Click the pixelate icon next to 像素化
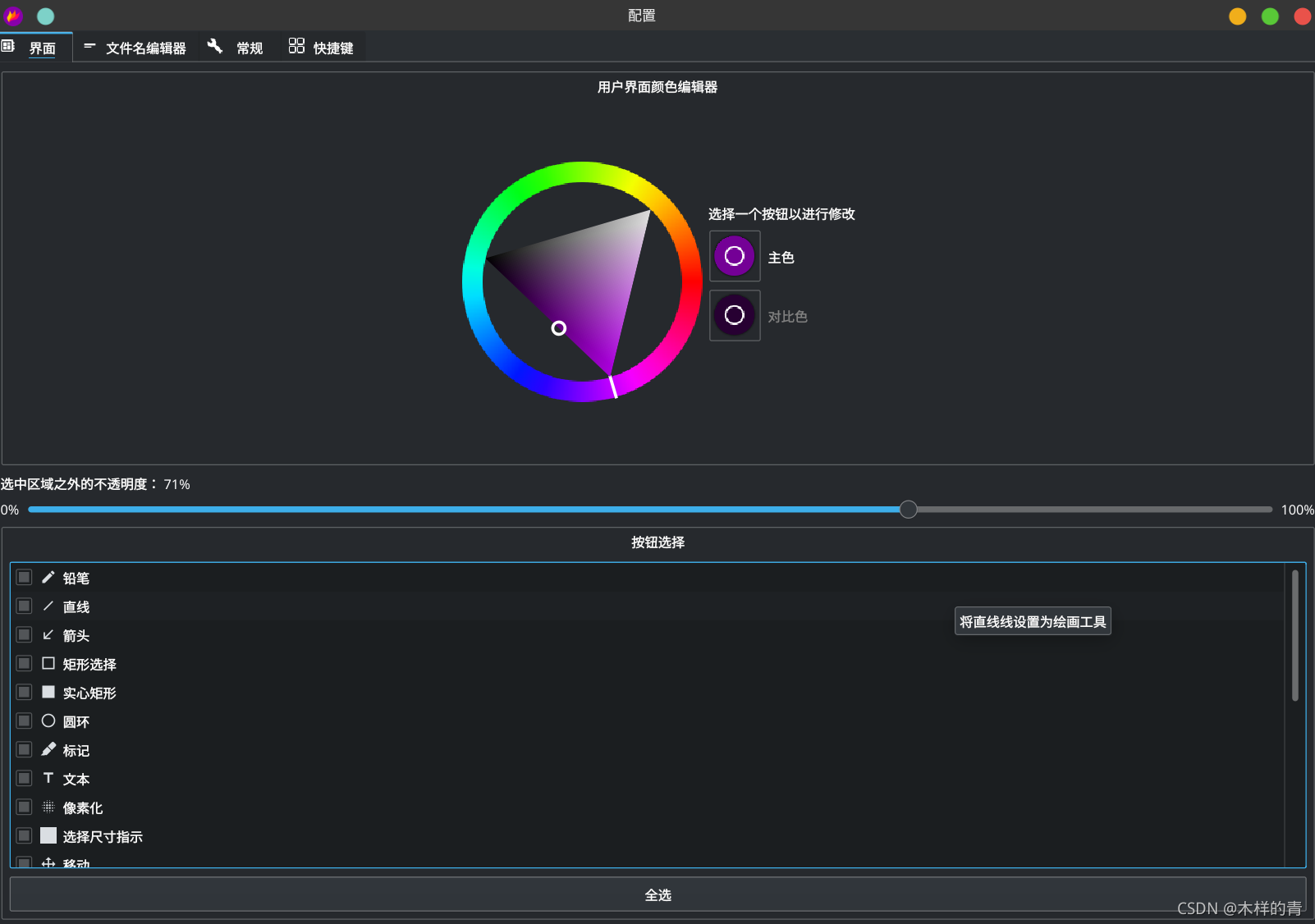 [48, 807]
